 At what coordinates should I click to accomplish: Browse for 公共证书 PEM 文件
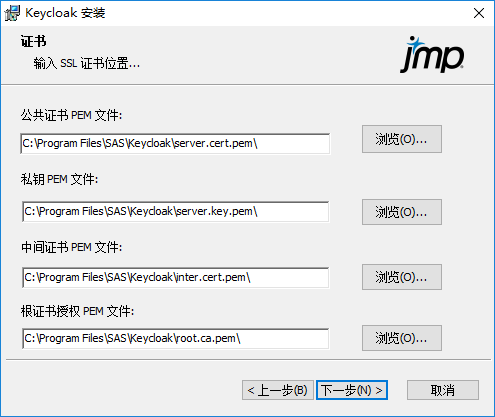pos(402,139)
